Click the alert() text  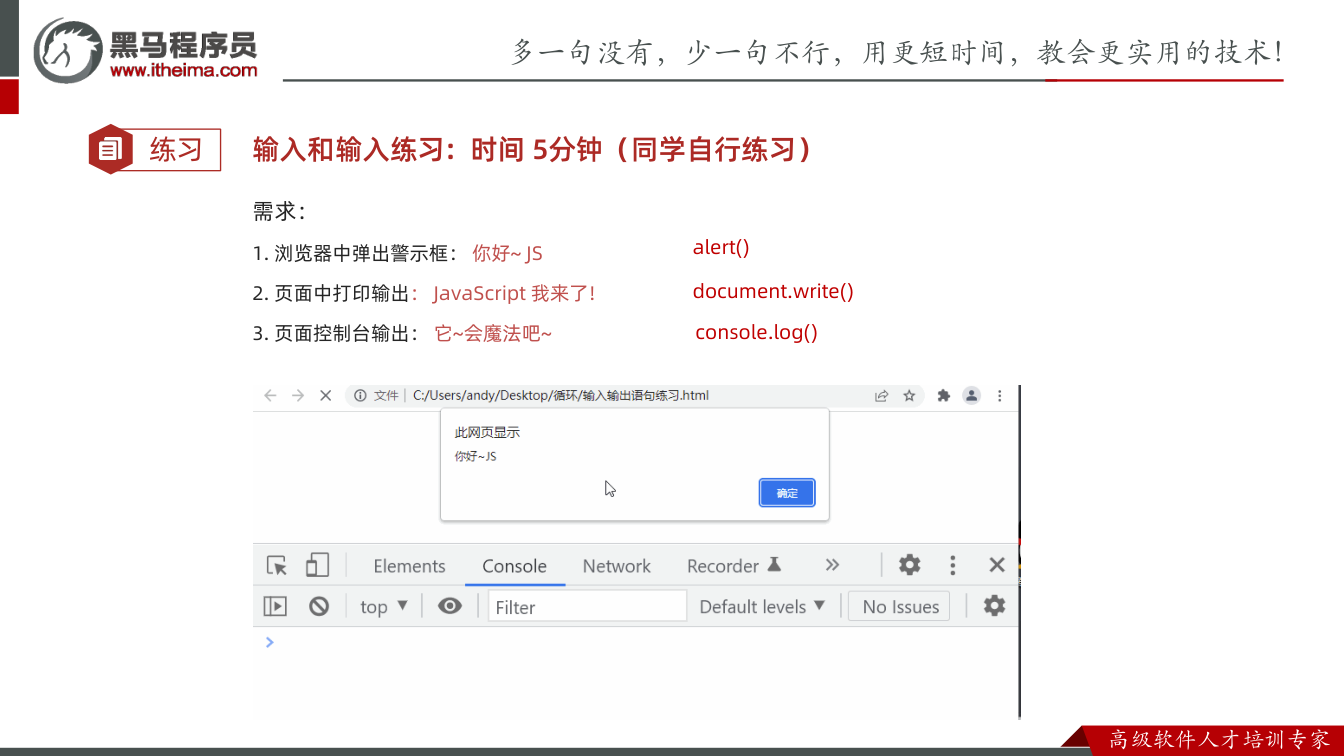721,247
